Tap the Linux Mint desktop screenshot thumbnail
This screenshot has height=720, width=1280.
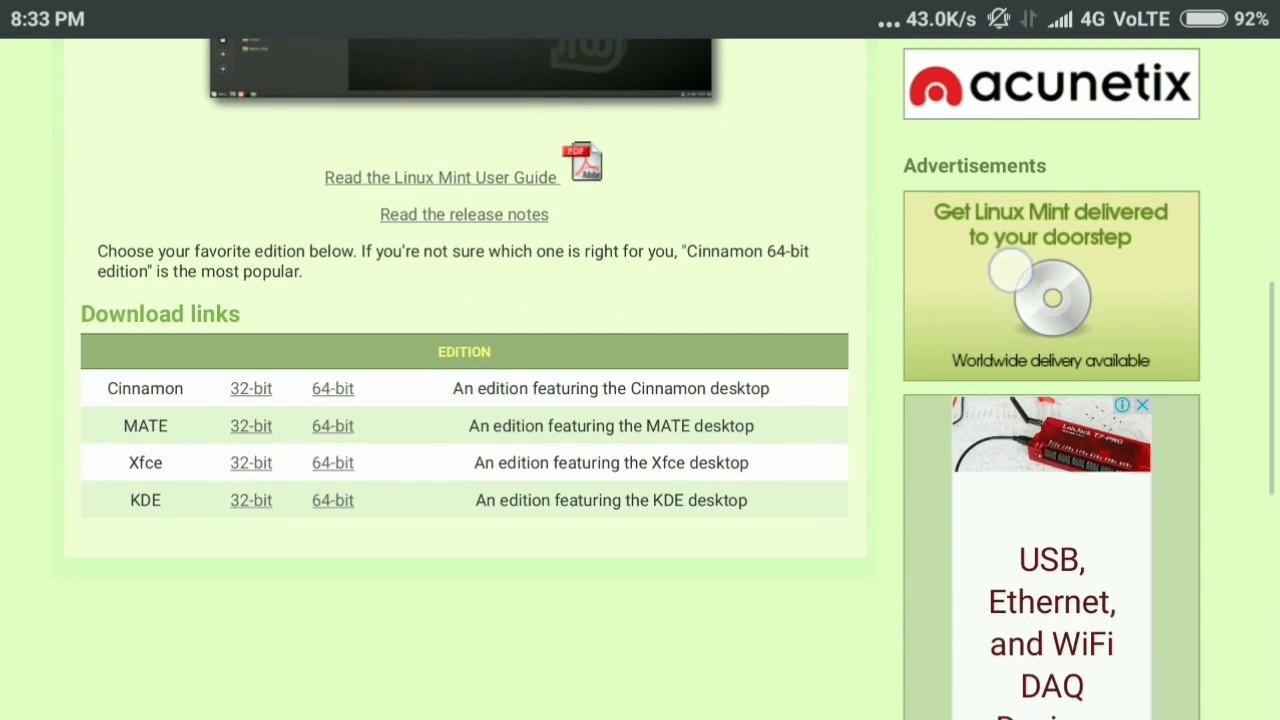click(461, 68)
